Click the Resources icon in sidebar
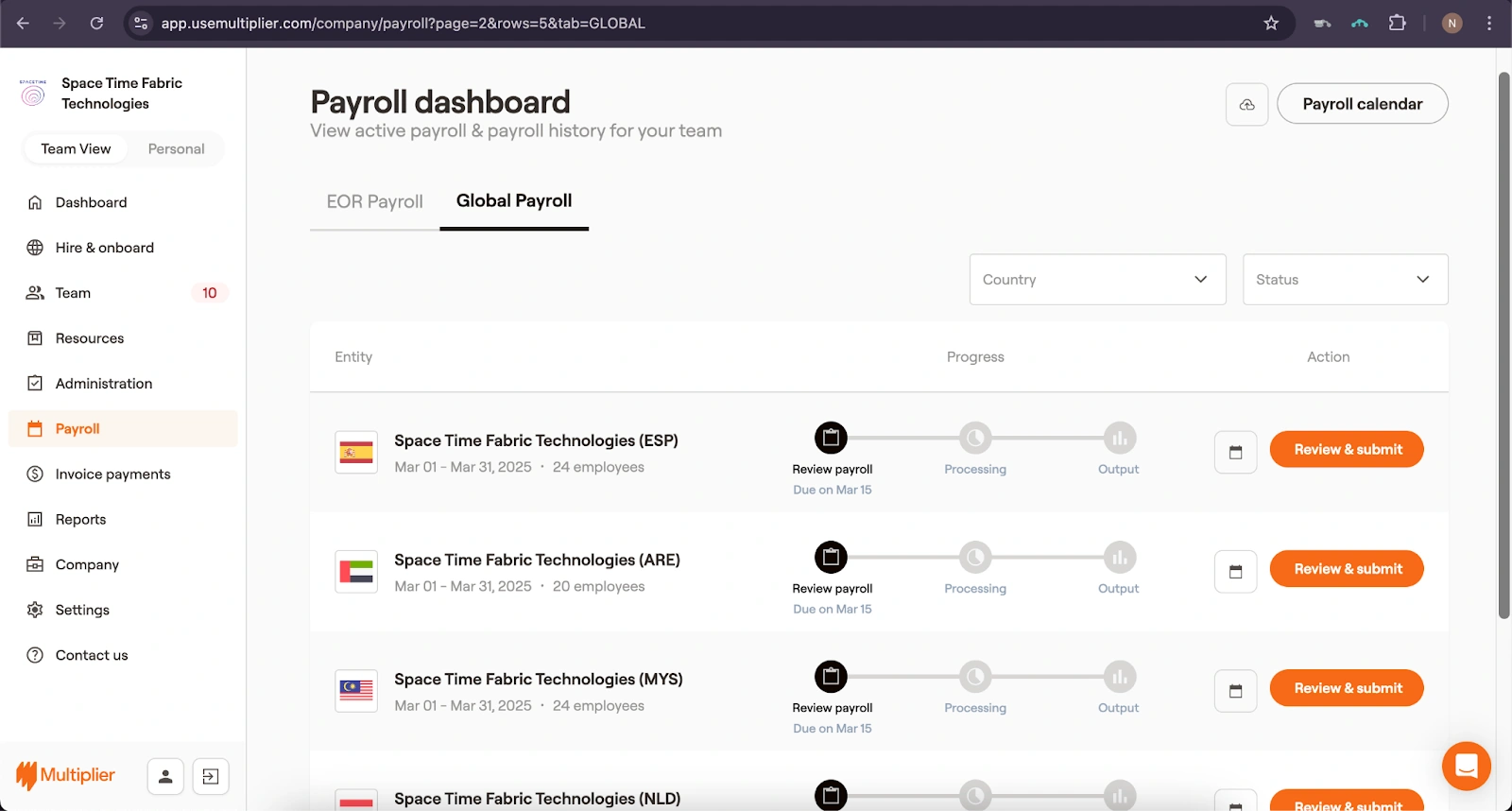 click(35, 338)
